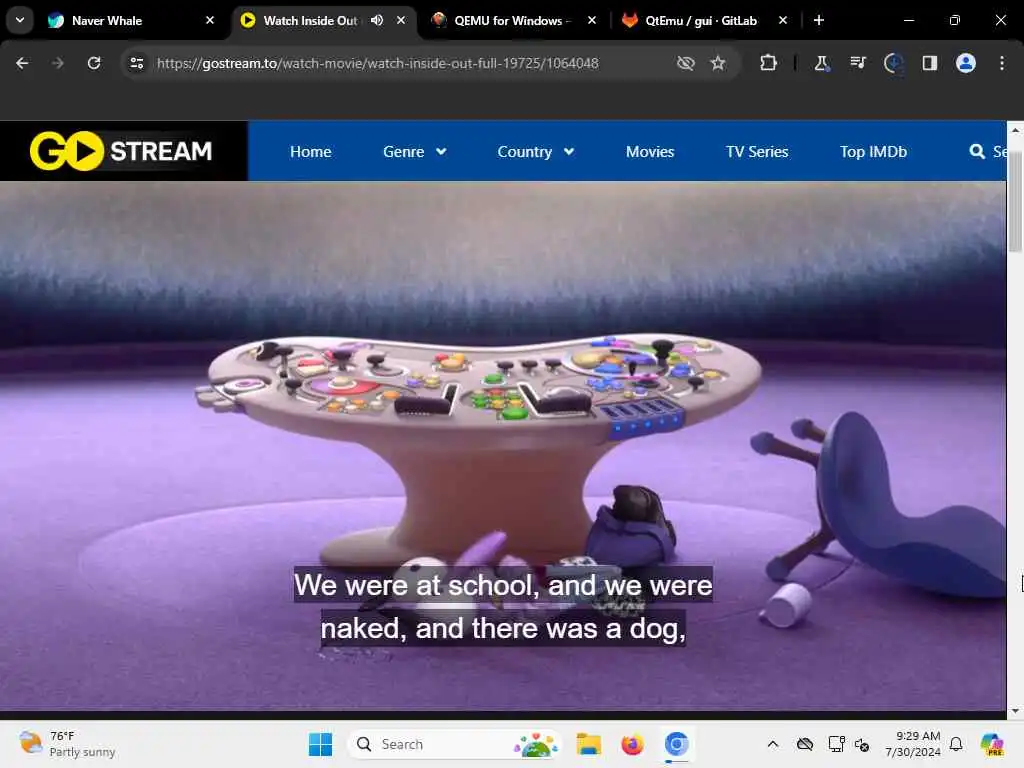Open the Top IMDb page
Viewport: 1024px width, 768px height.
click(873, 152)
